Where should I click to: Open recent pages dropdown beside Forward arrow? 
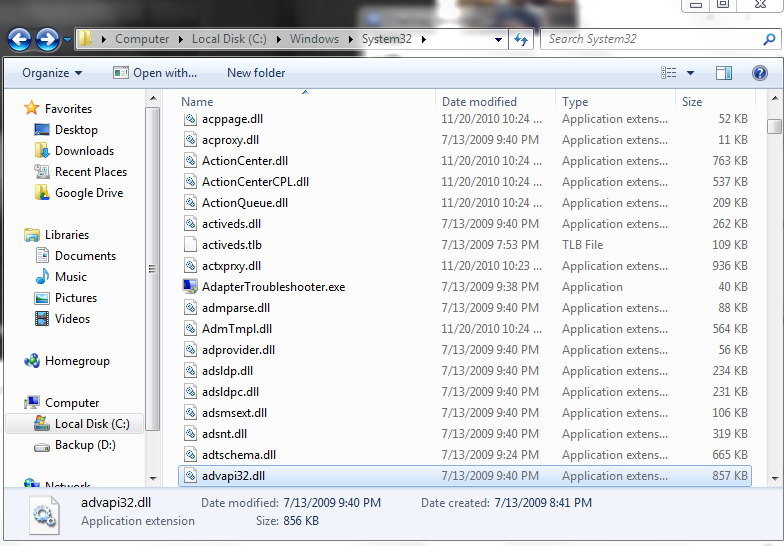click(67, 40)
